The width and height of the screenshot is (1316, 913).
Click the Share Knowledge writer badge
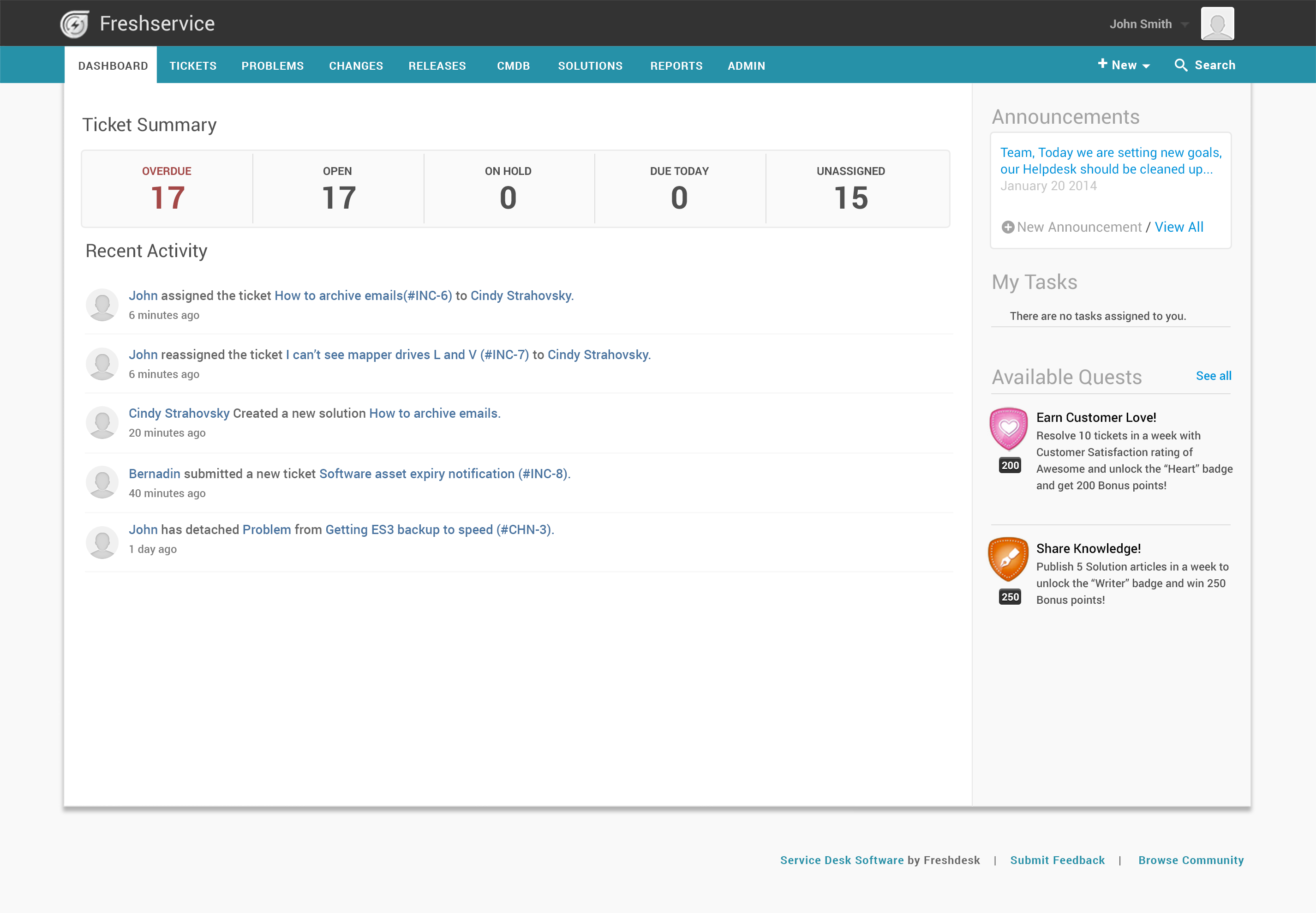(x=1009, y=559)
